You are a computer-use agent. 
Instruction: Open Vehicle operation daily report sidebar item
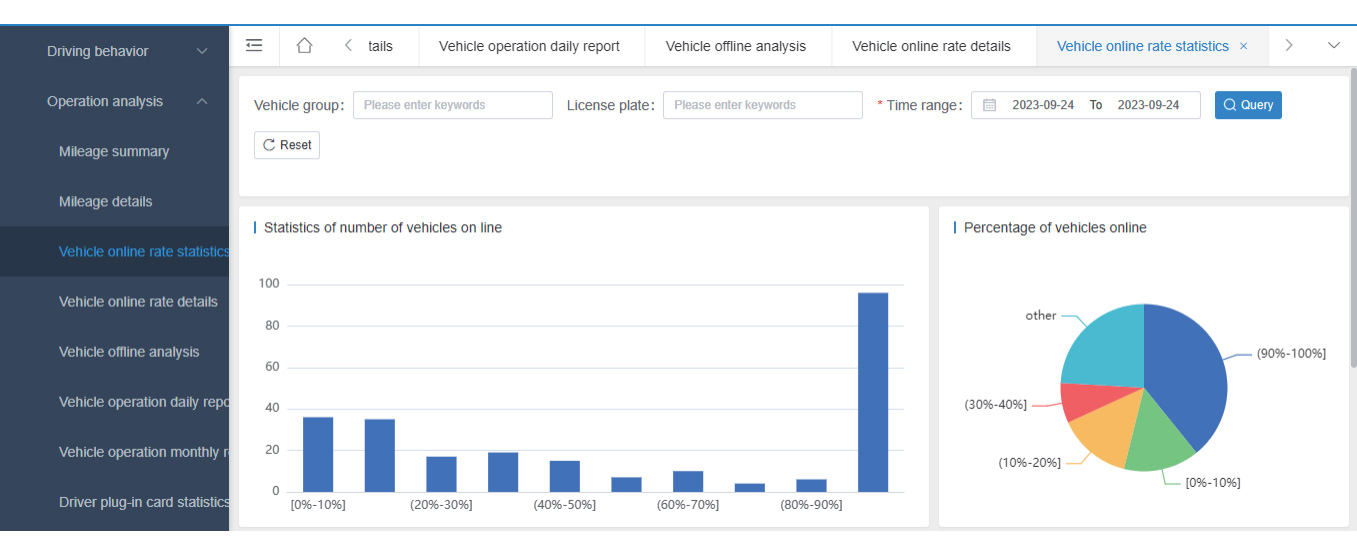click(x=114, y=401)
